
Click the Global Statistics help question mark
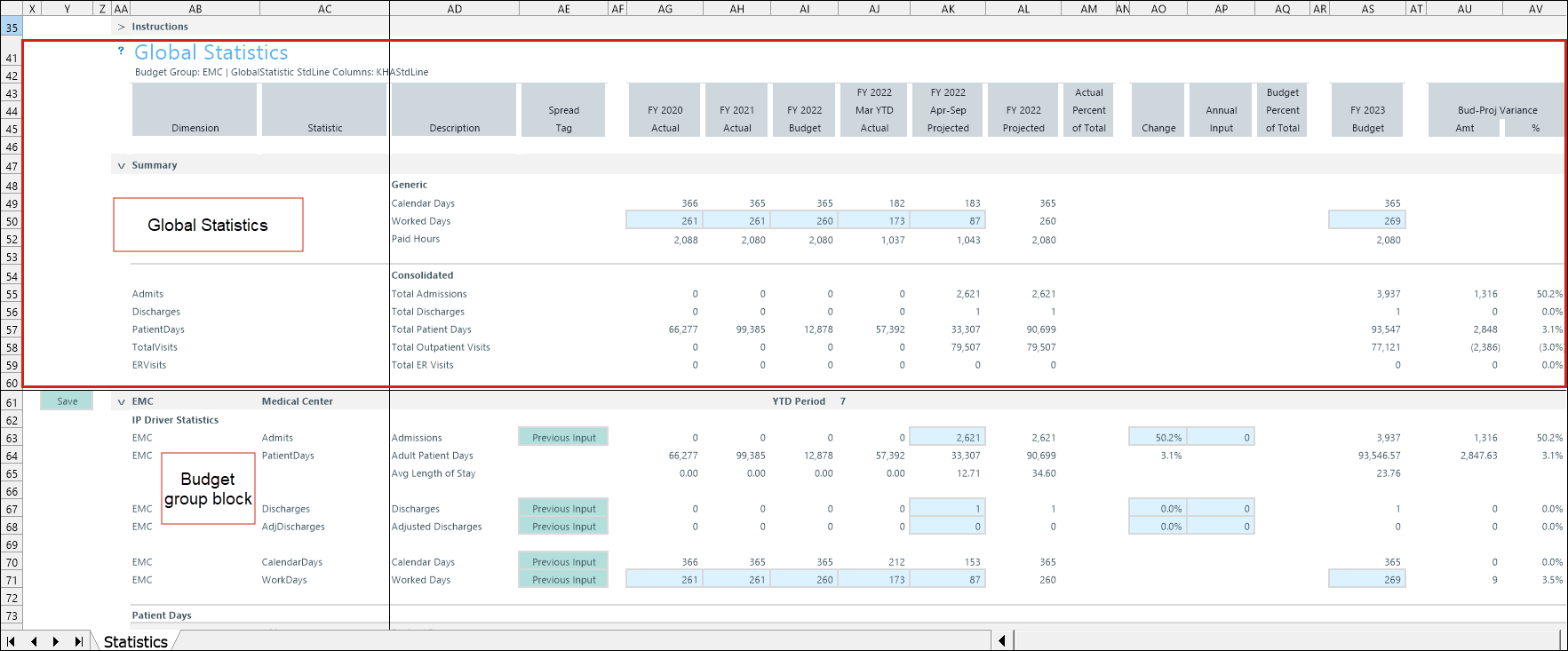coord(121,52)
